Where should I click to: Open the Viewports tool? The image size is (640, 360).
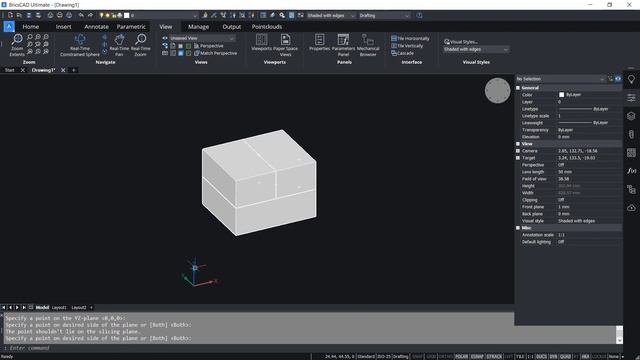point(261,42)
